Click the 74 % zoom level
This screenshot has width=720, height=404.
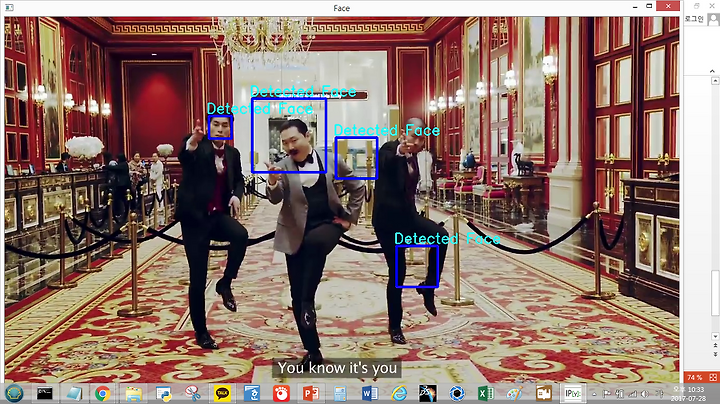tap(694, 377)
